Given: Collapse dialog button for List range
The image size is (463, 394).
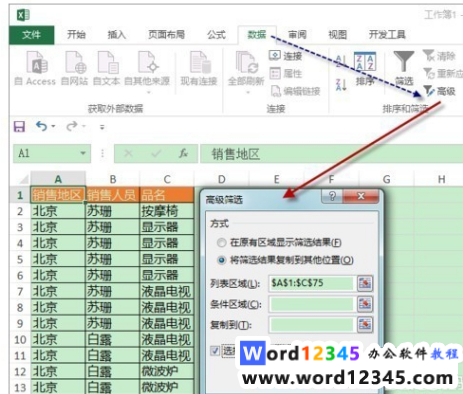Looking at the screenshot, I should tap(365, 283).
